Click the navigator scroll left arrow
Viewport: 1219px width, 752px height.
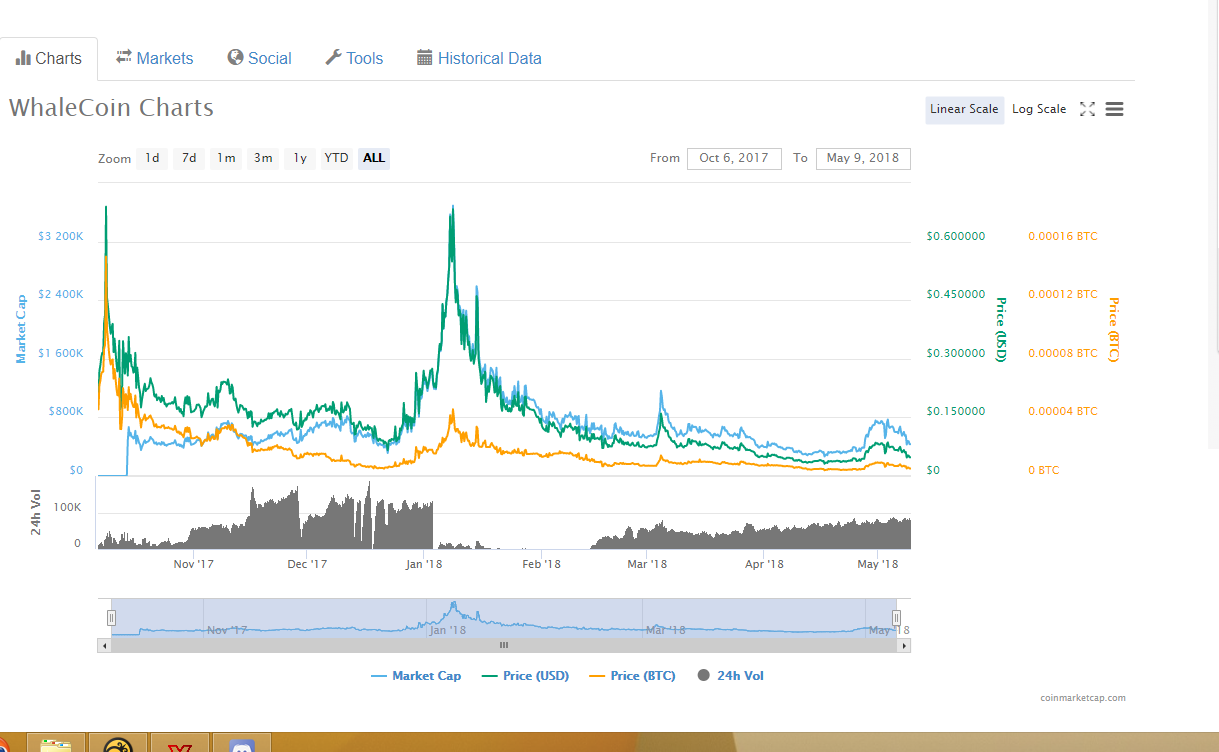pyautogui.click(x=103, y=646)
